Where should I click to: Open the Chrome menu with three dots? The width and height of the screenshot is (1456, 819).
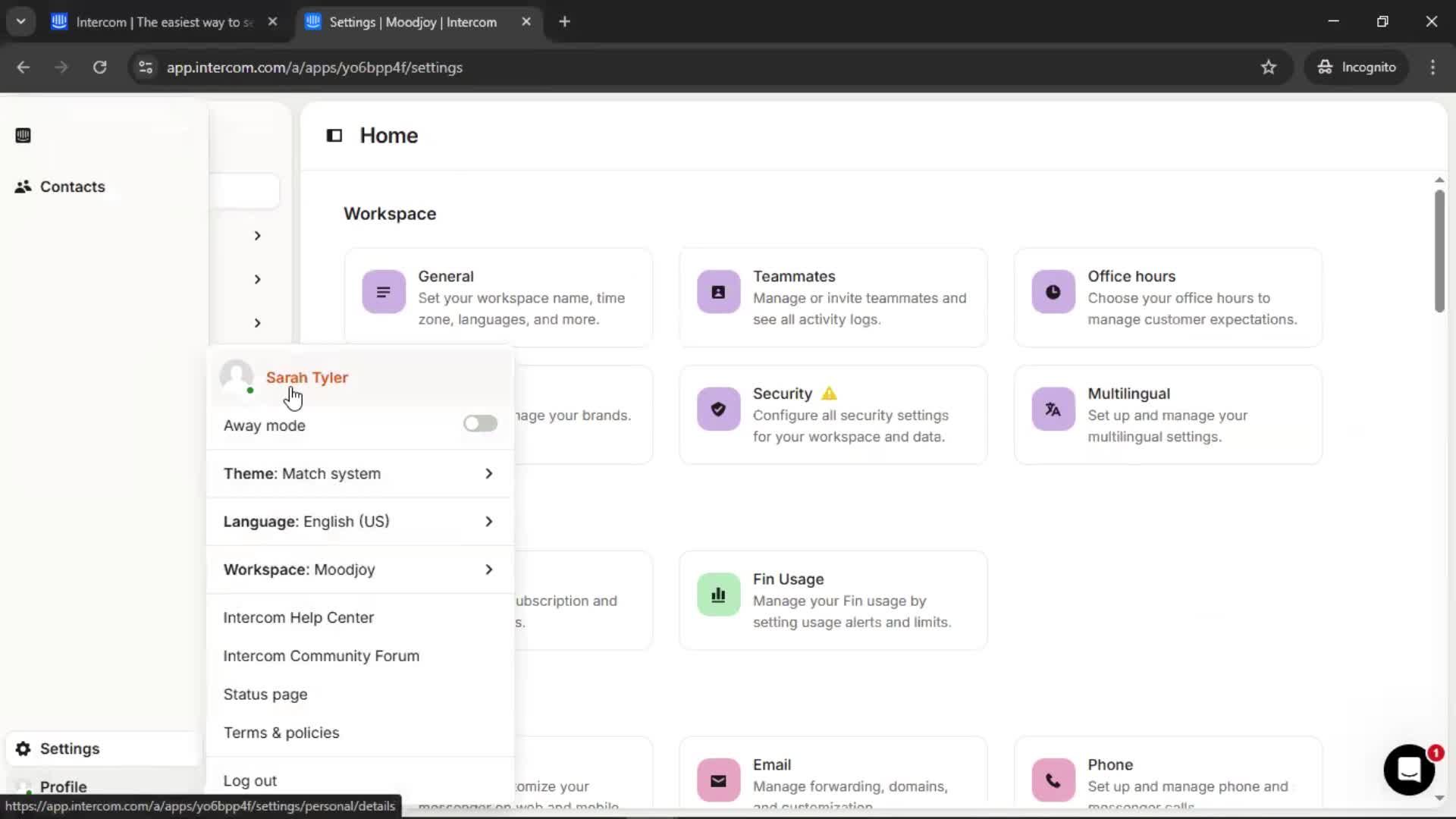1432,67
